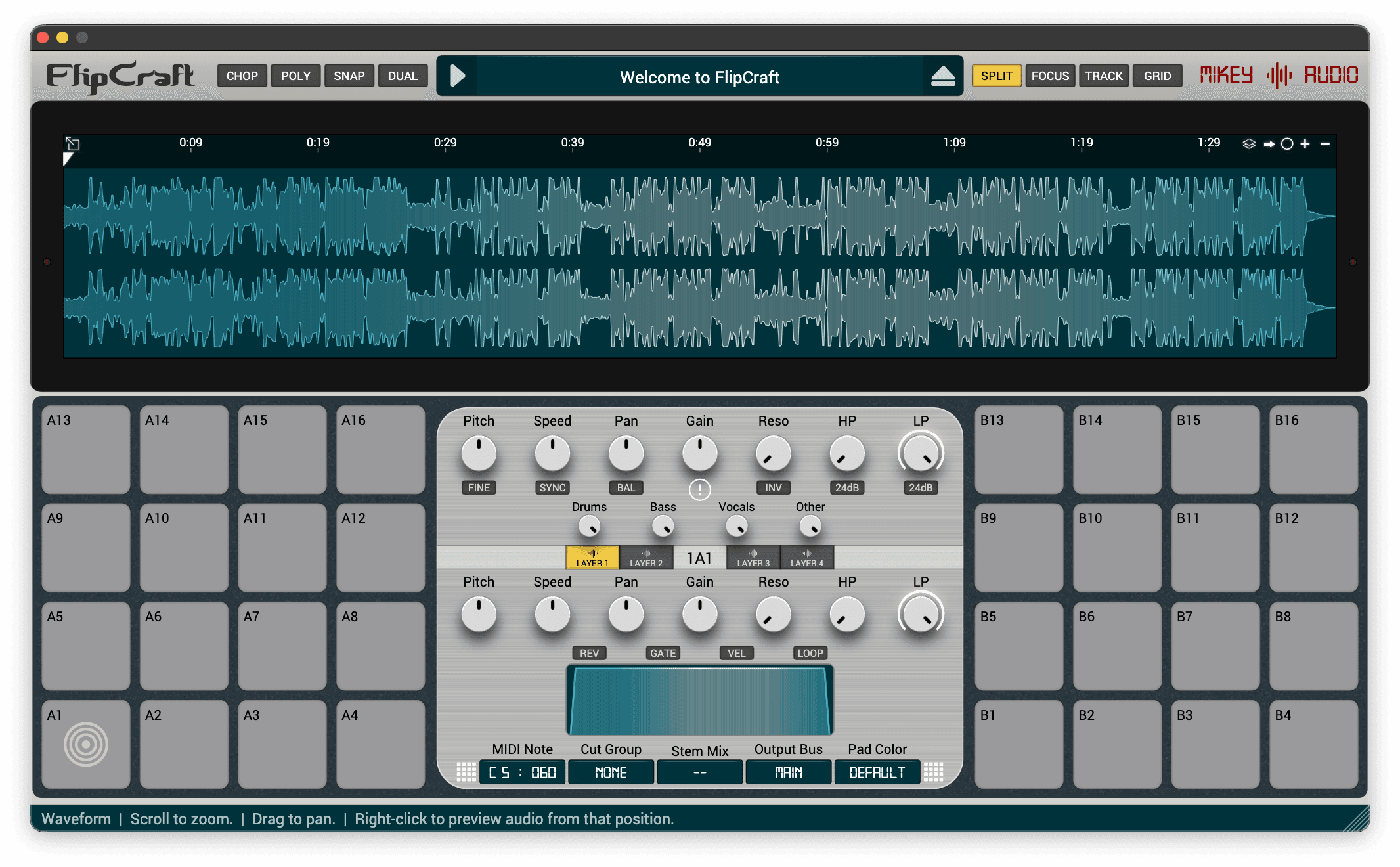Toggle the SNAP mode button
Screen dimensions: 1400x867
(x=349, y=76)
